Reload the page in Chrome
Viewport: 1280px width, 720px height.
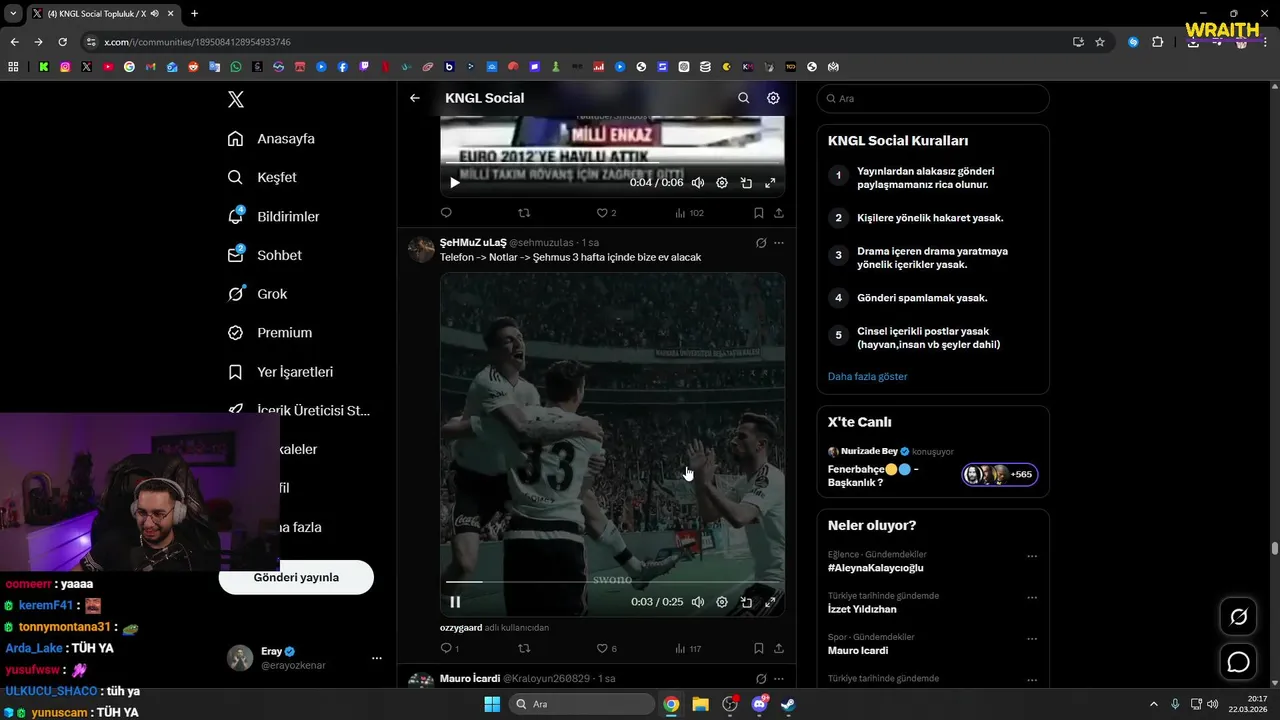tap(62, 42)
